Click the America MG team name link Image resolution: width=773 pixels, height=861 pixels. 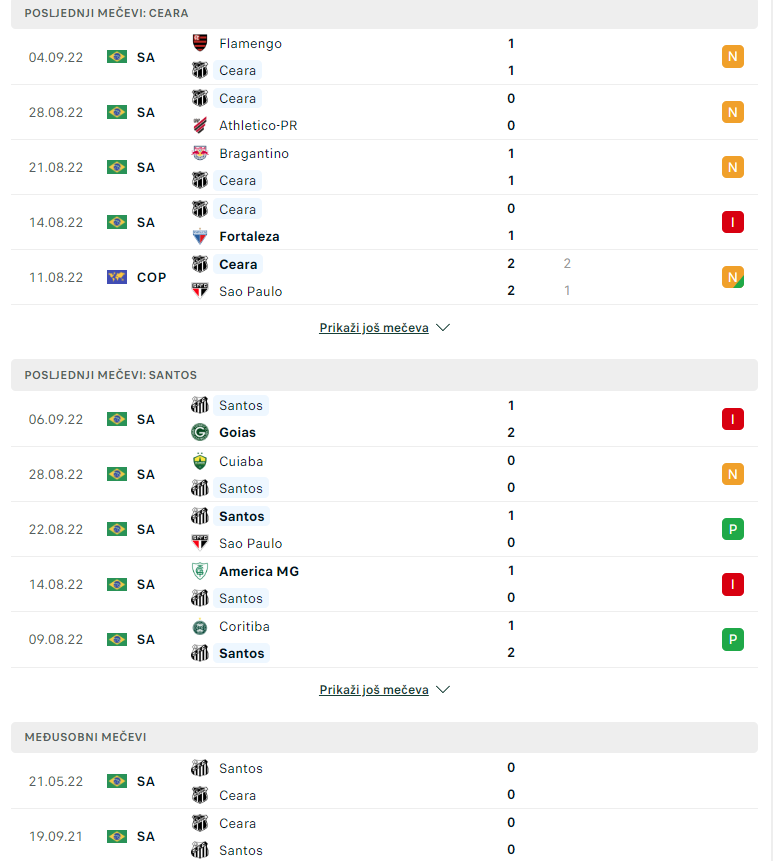coord(259,572)
